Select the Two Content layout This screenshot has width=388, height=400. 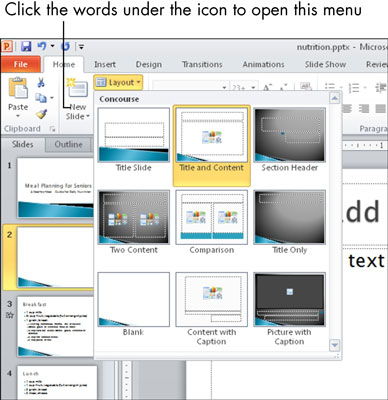point(133,222)
